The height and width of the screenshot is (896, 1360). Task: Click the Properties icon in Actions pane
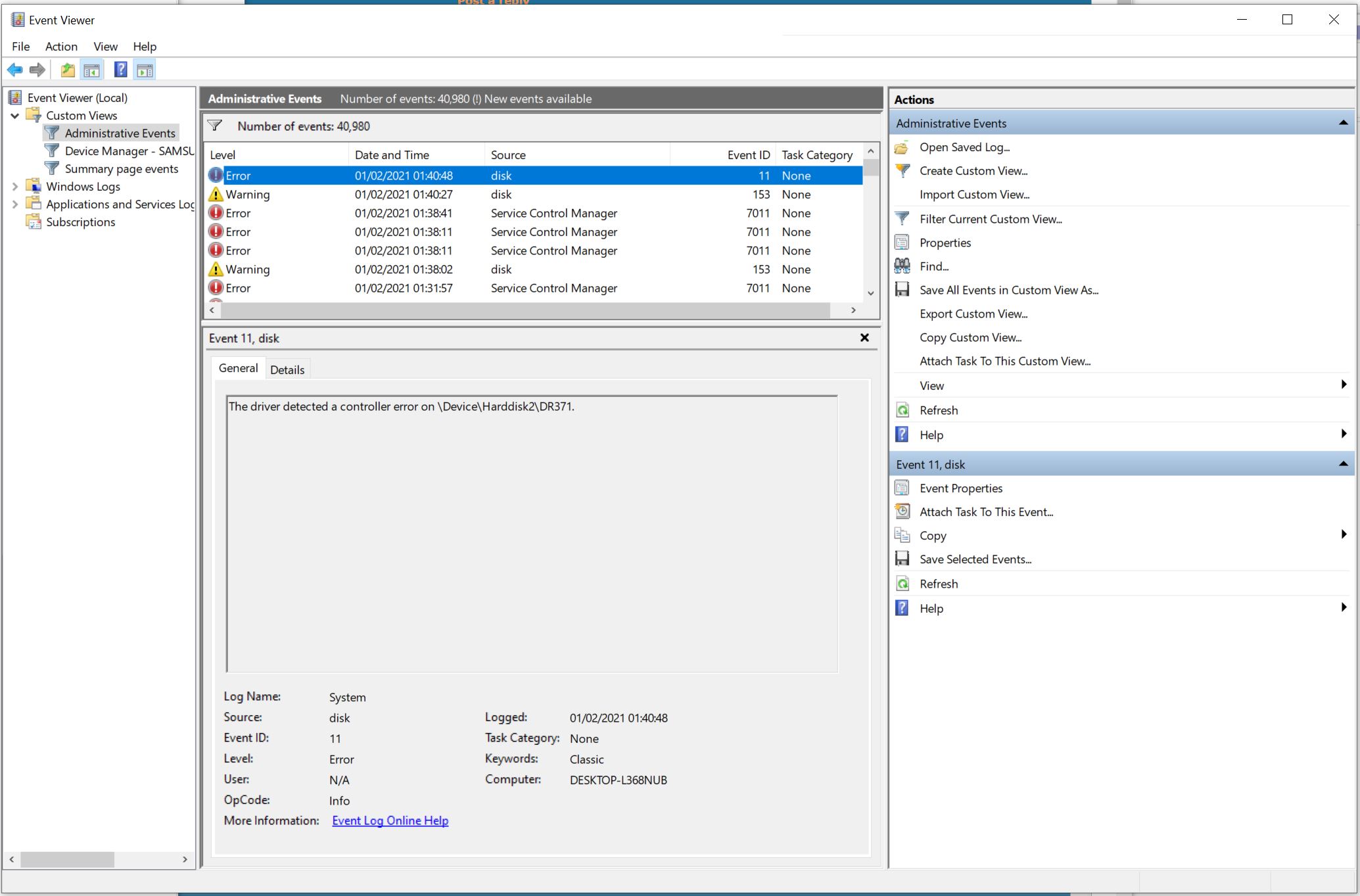902,243
